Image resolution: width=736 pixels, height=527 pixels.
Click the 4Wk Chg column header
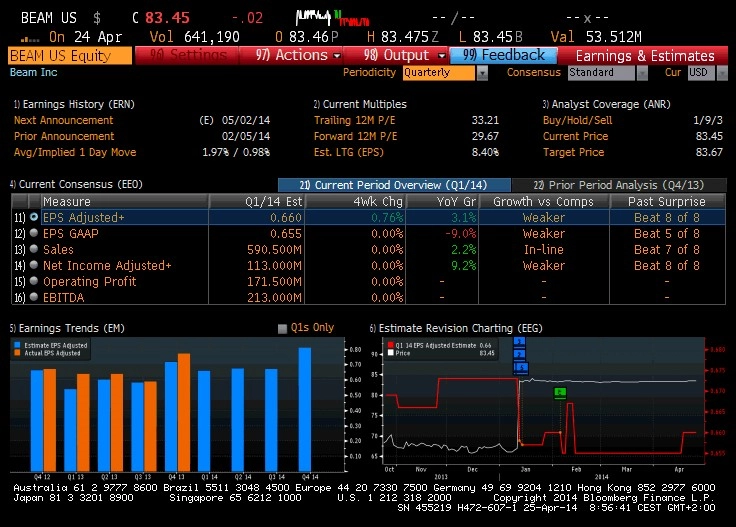click(356, 201)
